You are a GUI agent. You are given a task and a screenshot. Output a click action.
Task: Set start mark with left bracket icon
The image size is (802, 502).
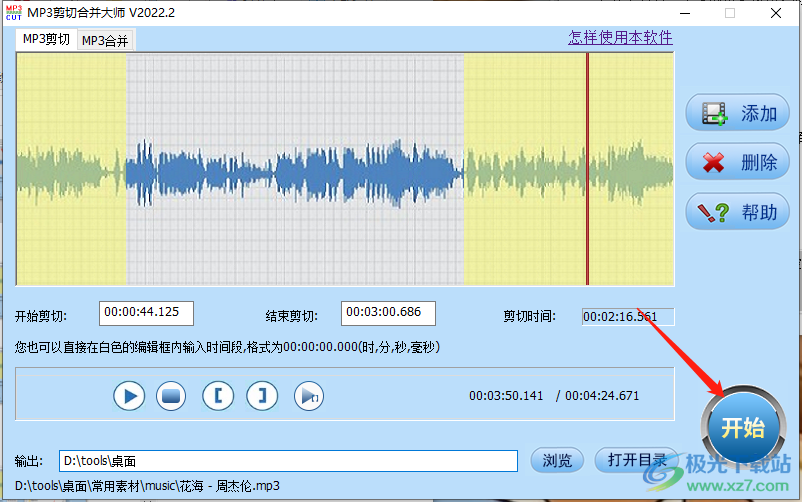[x=218, y=395]
